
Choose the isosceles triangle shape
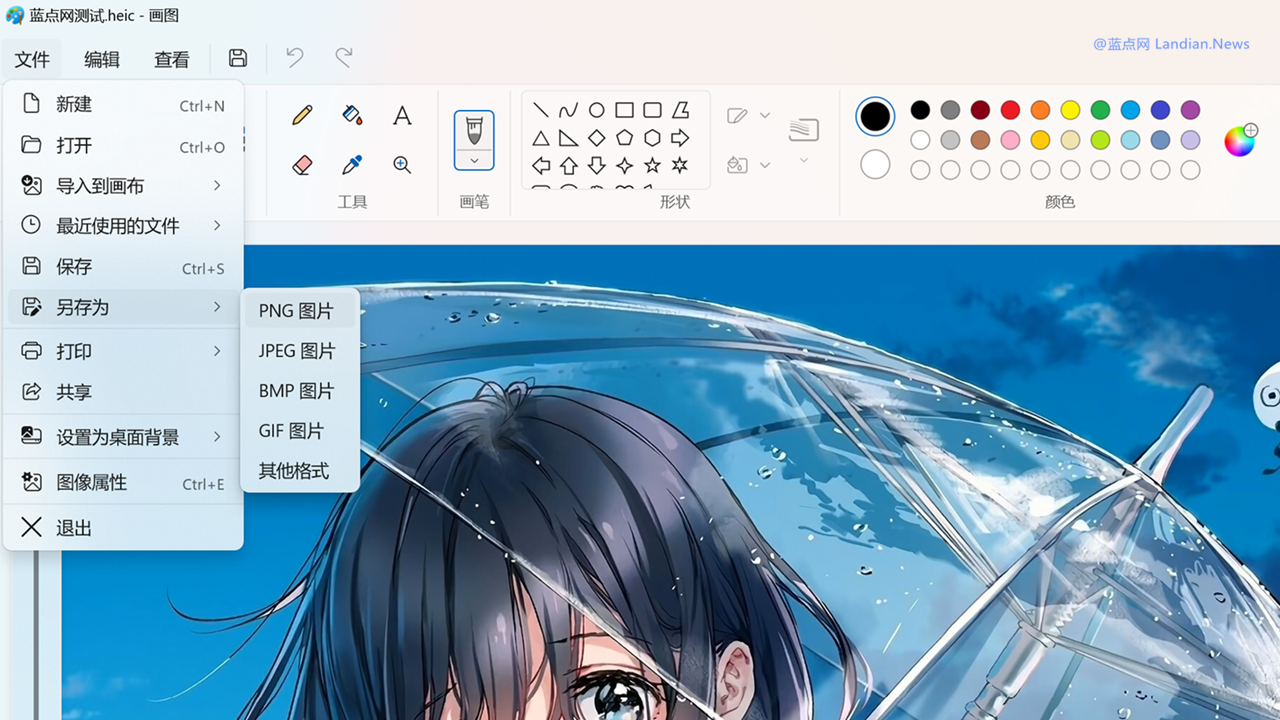point(541,138)
